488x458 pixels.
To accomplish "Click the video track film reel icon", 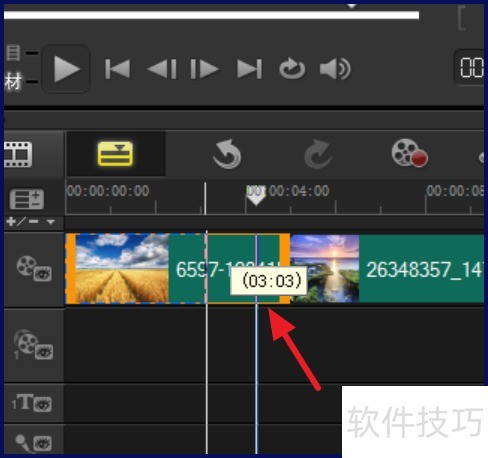I will coord(27,266).
